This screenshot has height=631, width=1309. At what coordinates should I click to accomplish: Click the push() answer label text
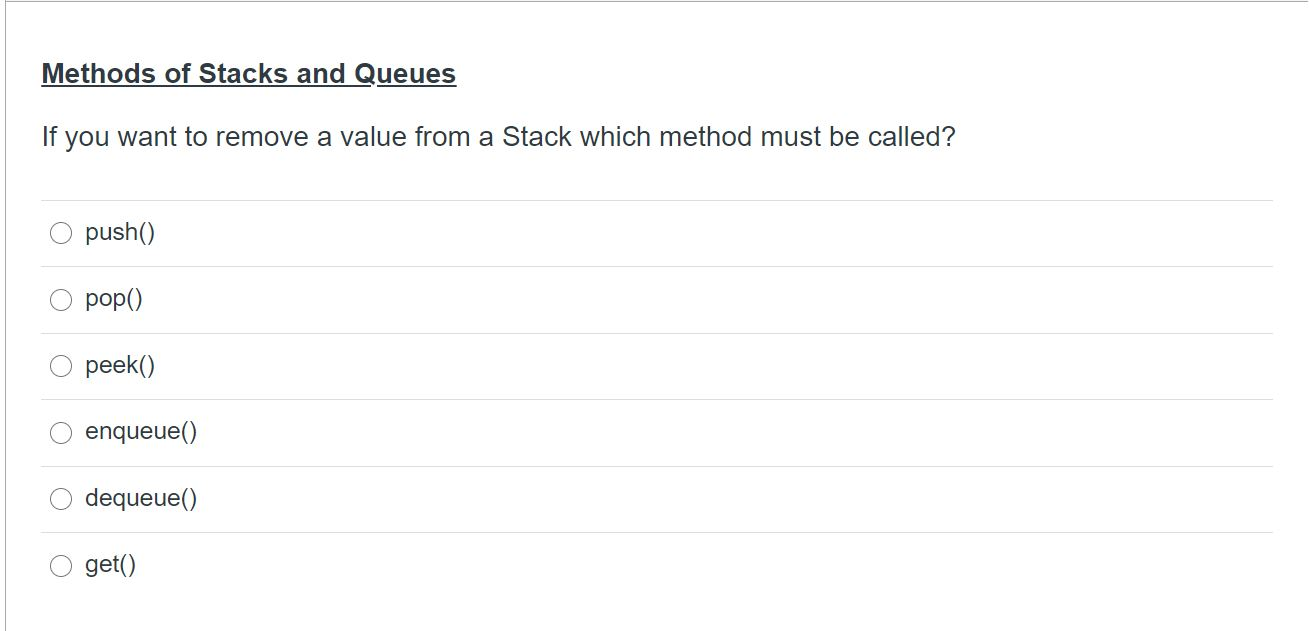pos(120,233)
